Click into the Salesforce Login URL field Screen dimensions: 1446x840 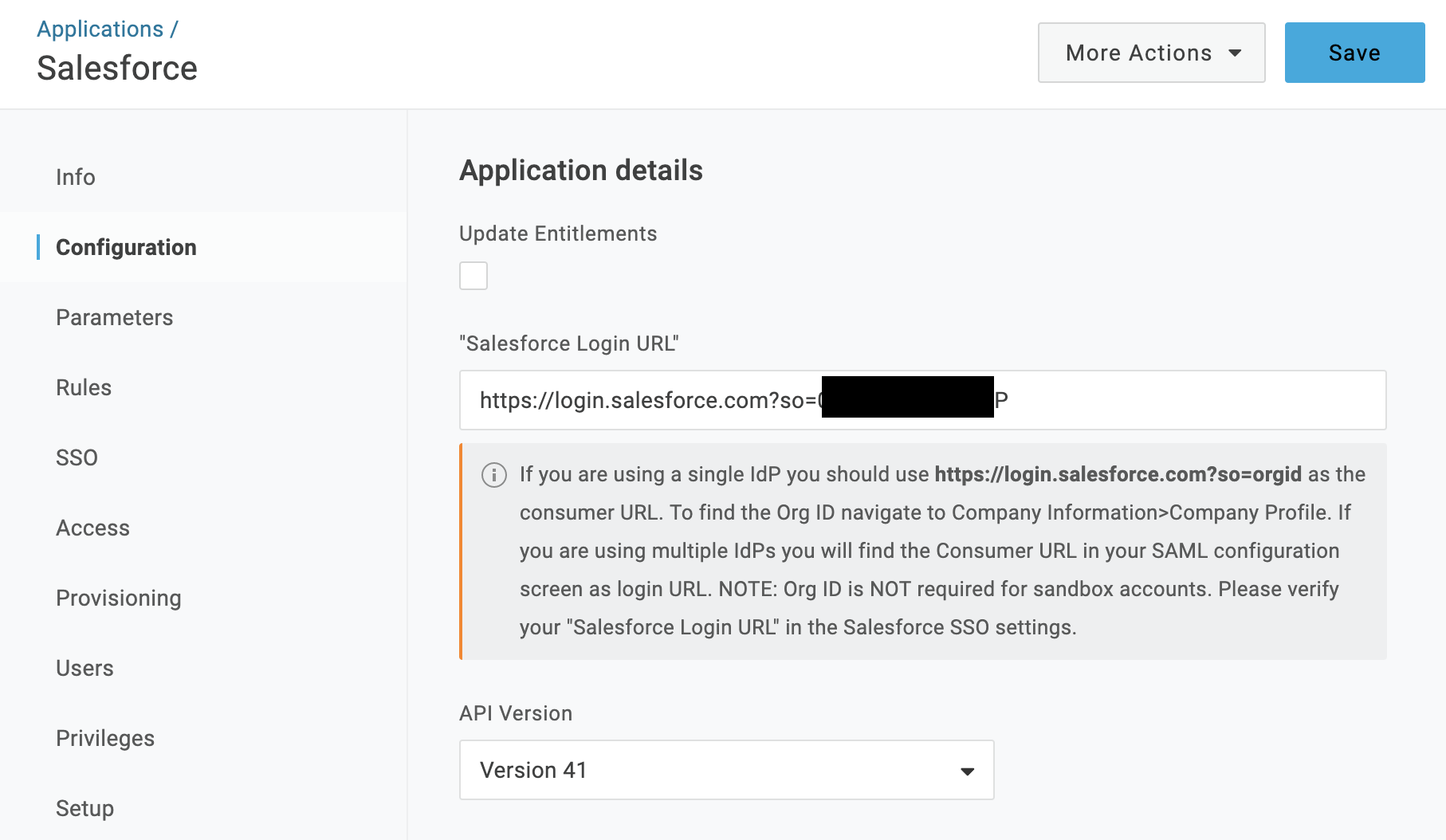click(923, 400)
